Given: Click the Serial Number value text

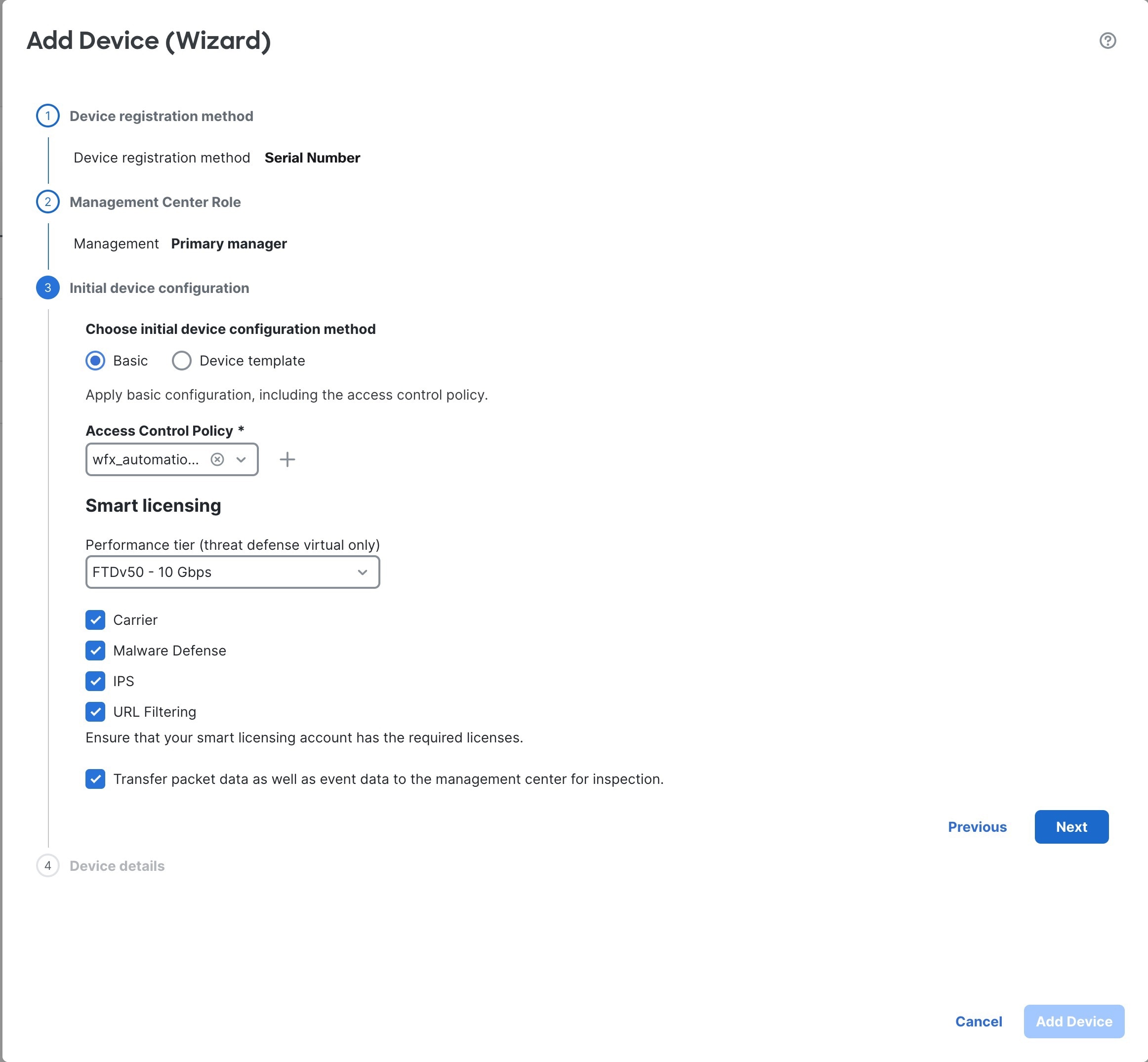Looking at the screenshot, I should pos(313,158).
